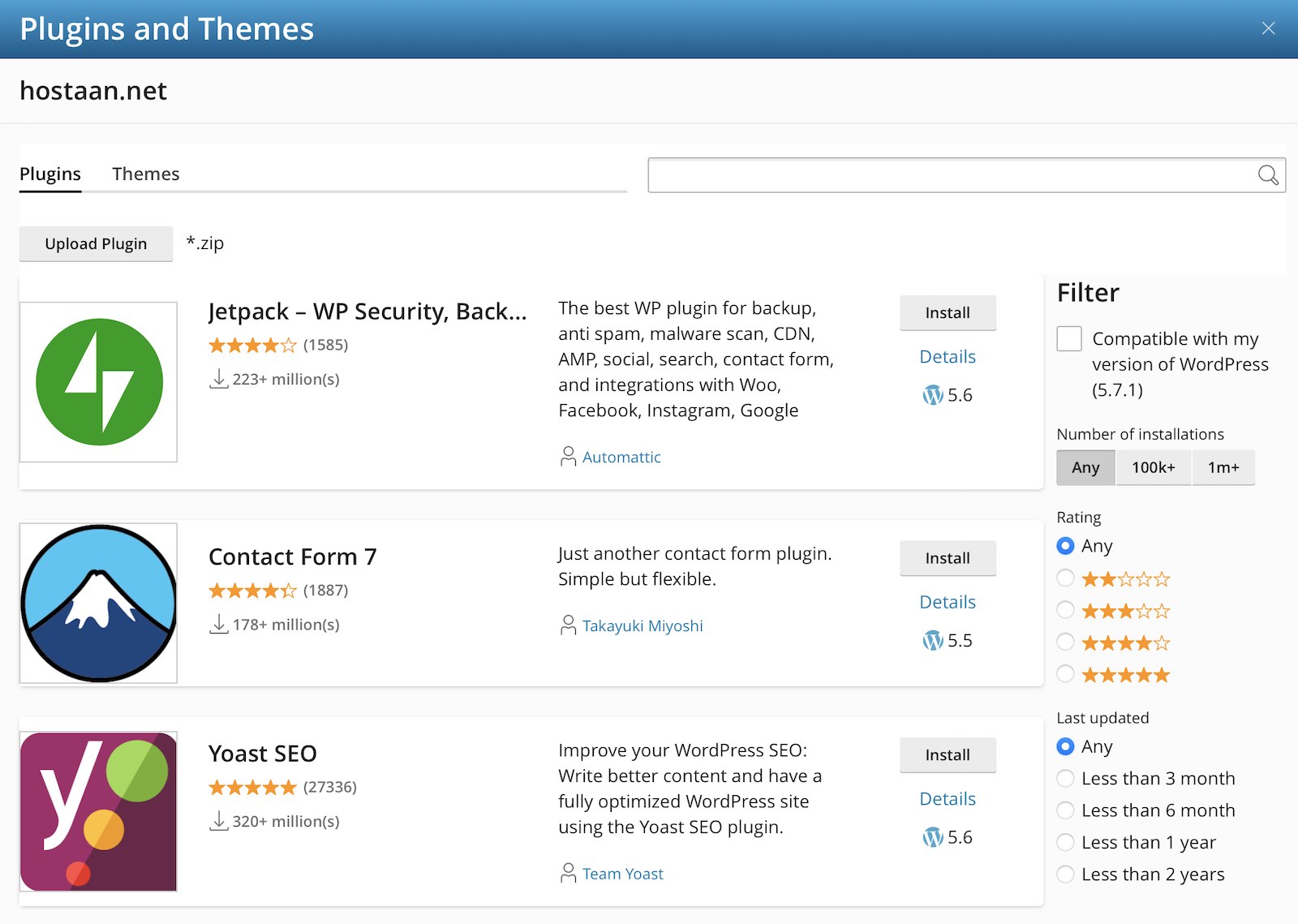
Task: Click download icon next to 223+ million(s)
Action: coord(218,379)
